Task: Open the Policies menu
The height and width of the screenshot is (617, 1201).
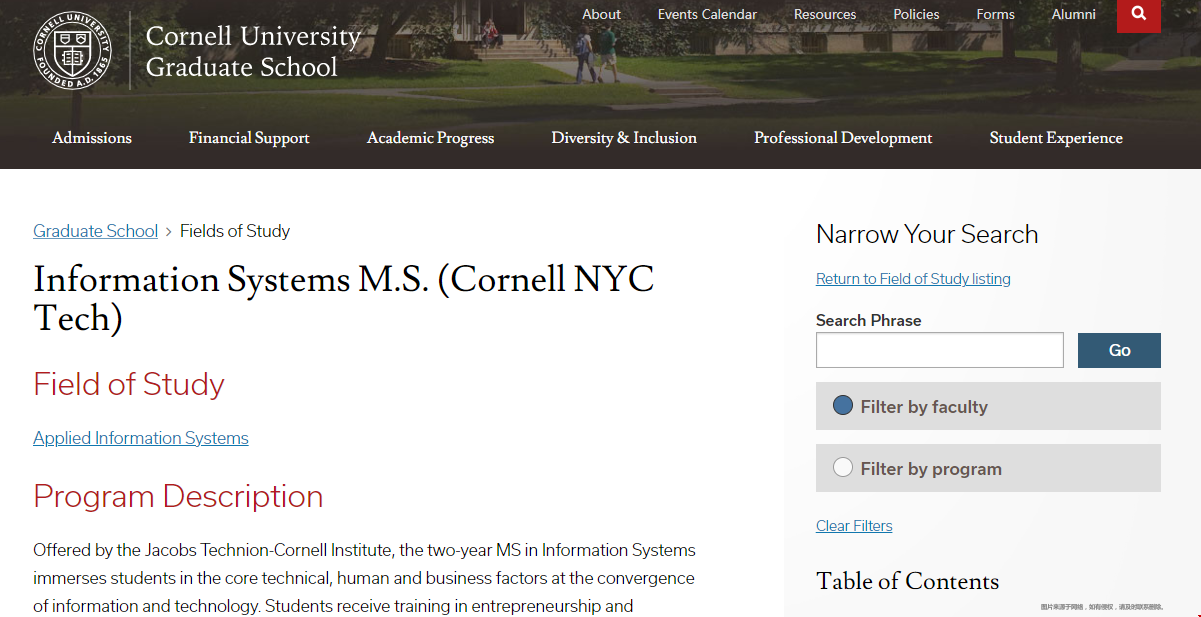Action: coord(916,14)
